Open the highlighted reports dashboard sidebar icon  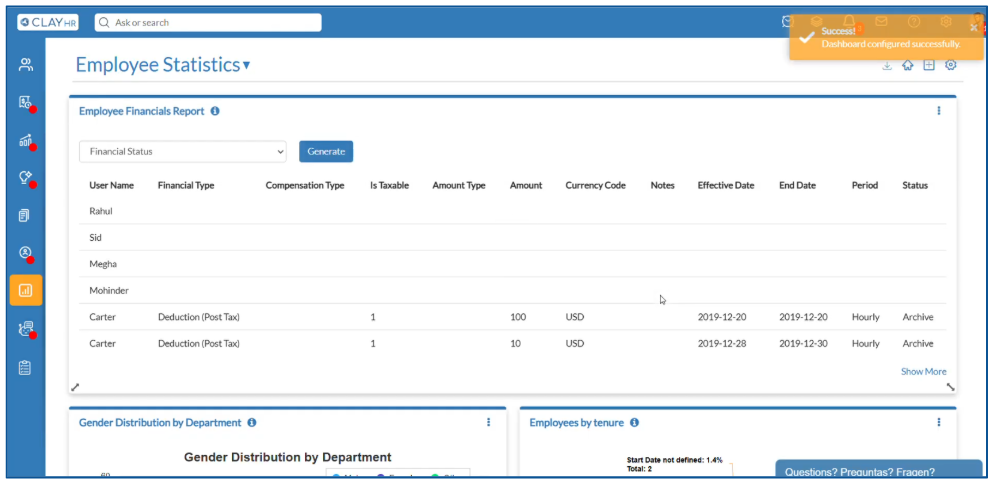[x=26, y=290]
